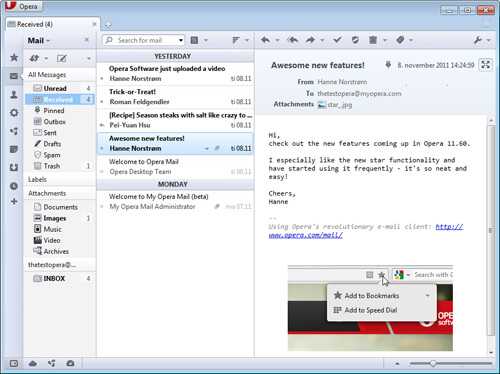Image resolution: width=500 pixels, height=374 pixels.
Task: Open the Delete trash dropdown arrow
Action: click(x=385, y=40)
